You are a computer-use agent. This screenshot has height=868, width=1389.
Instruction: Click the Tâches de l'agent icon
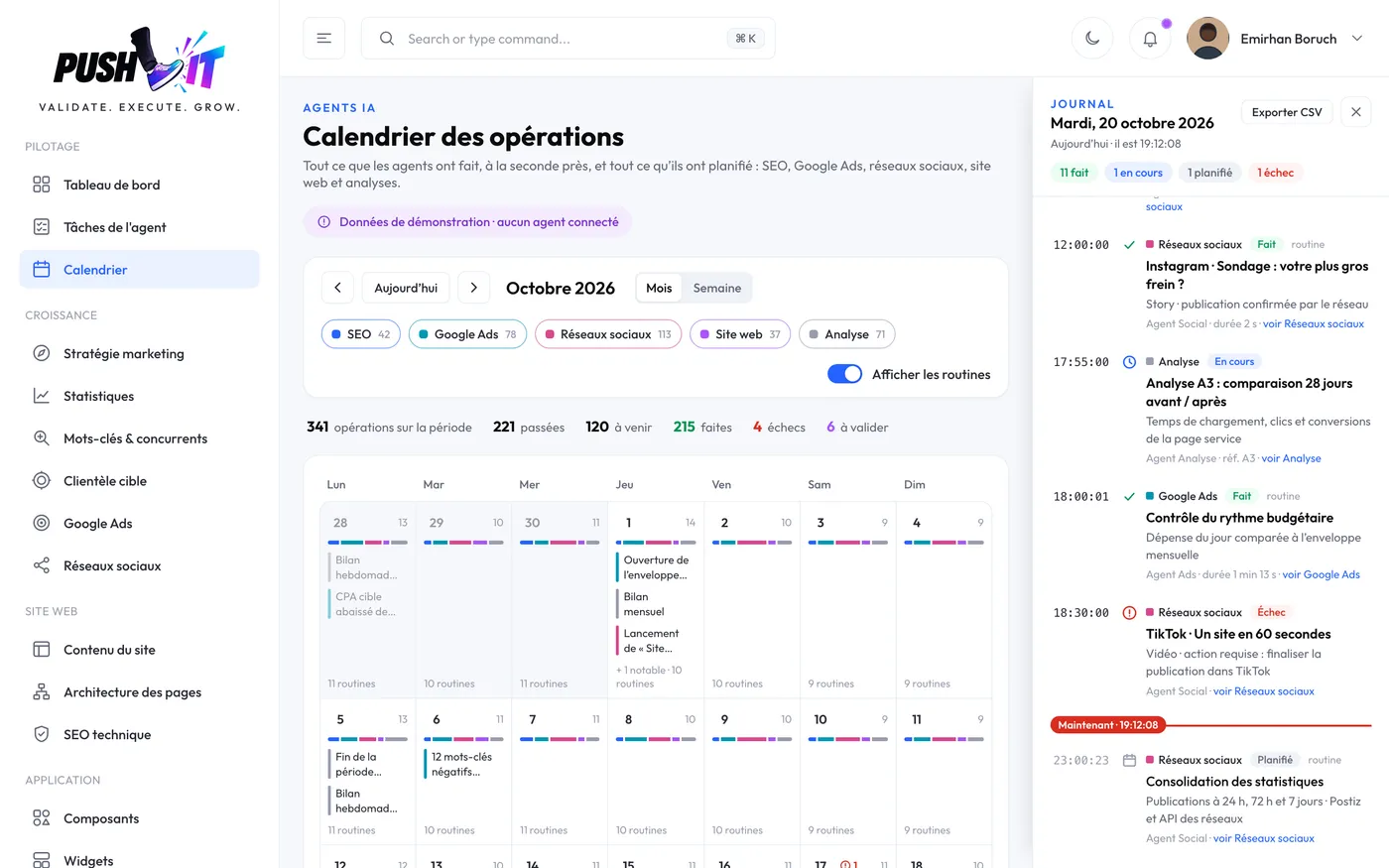pos(42,227)
